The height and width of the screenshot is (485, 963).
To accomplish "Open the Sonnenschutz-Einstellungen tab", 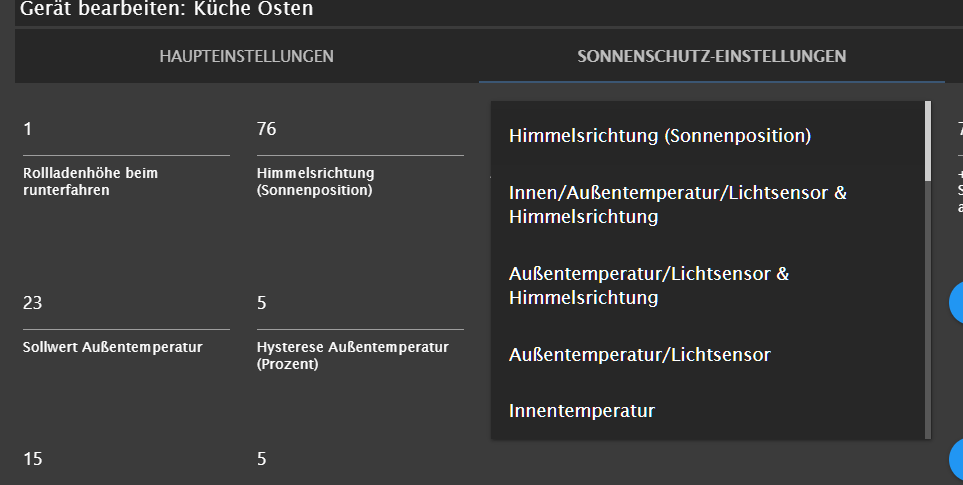I will 711,56.
